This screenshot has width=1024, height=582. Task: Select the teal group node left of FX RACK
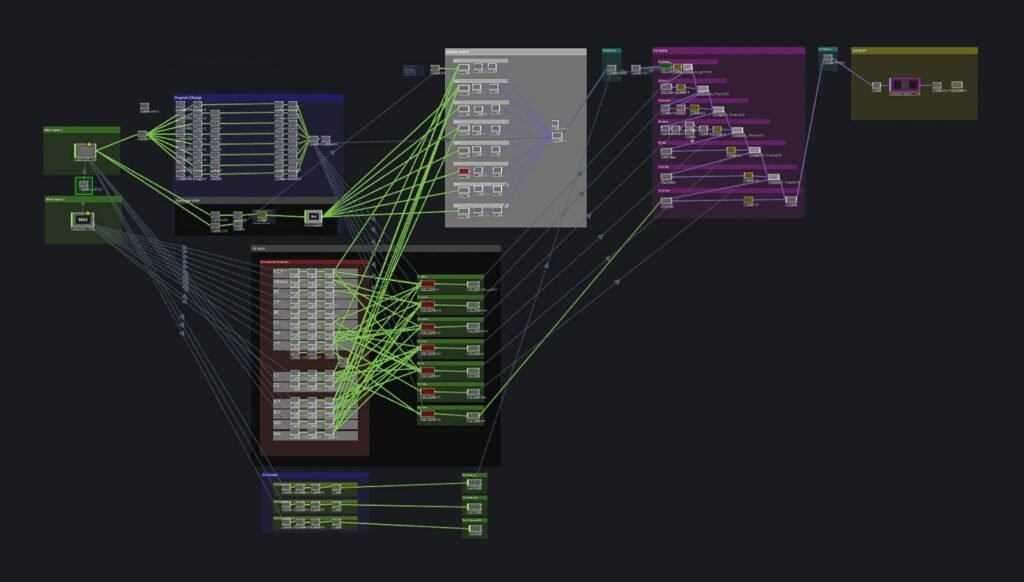coord(611,64)
